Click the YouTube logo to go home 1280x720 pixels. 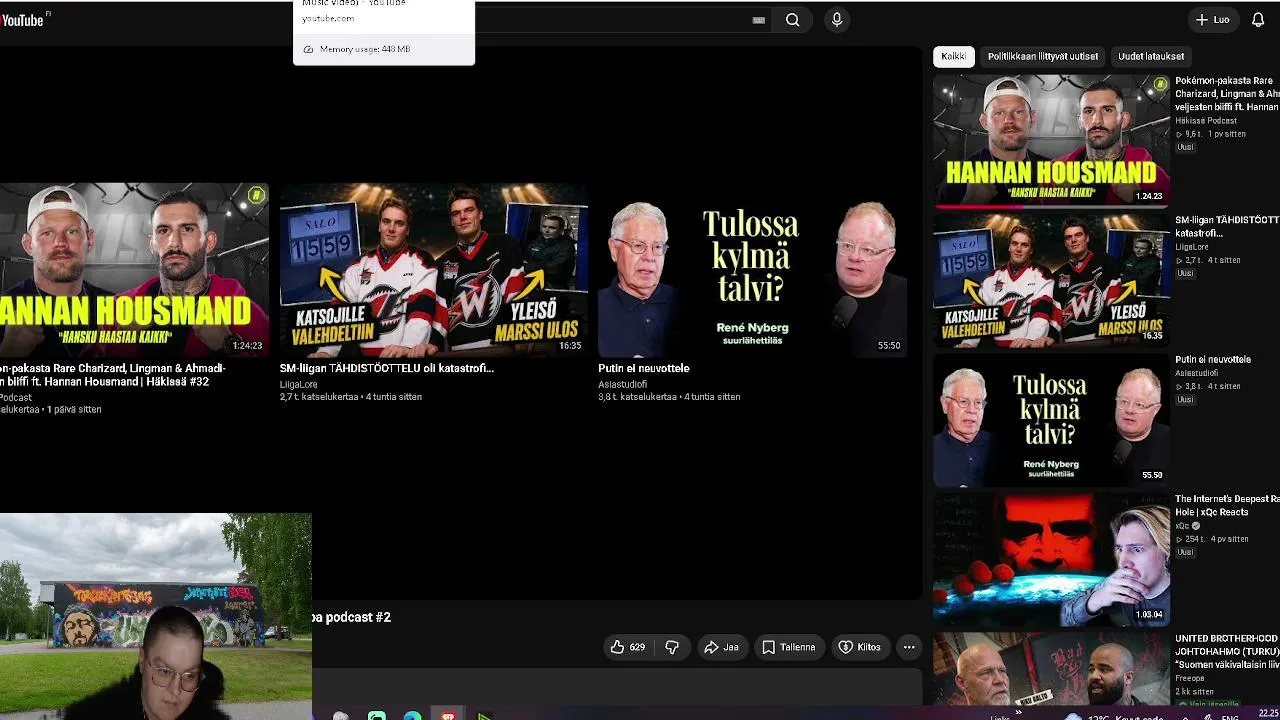coord(24,20)
